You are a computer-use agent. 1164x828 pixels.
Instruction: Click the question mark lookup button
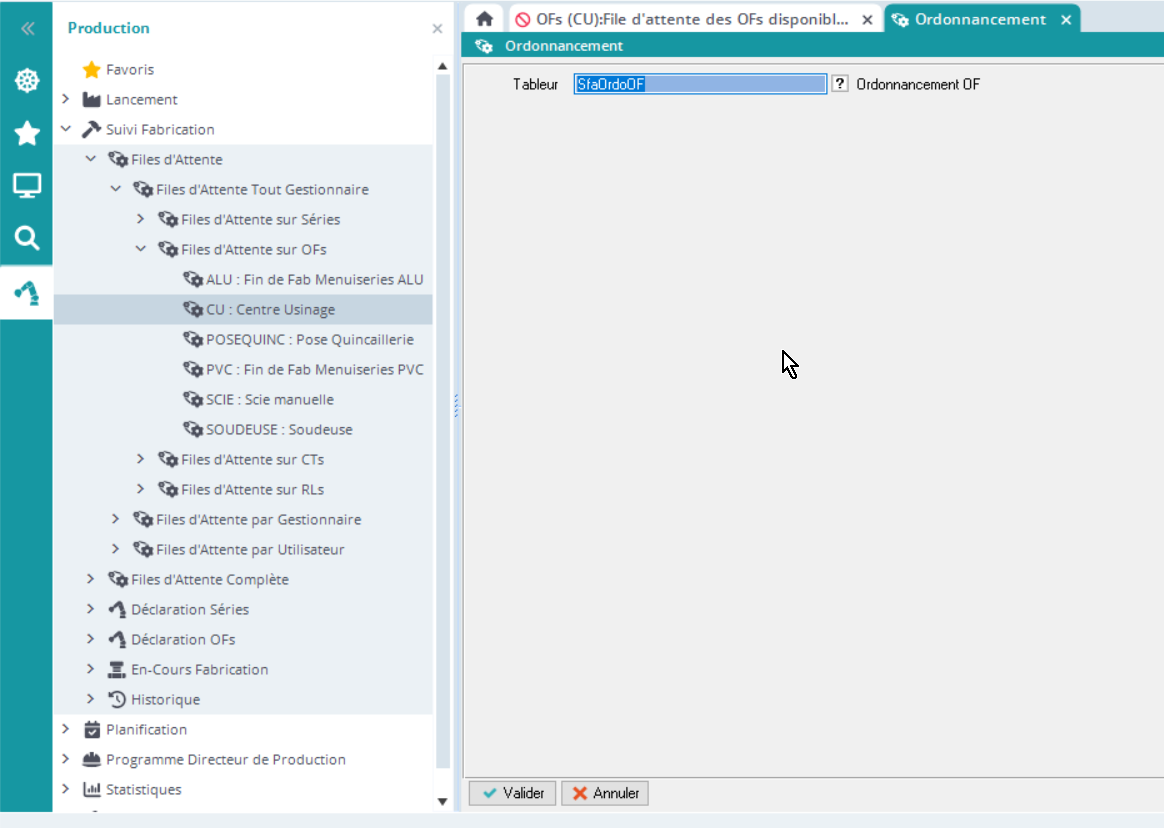tap(840, 85)
